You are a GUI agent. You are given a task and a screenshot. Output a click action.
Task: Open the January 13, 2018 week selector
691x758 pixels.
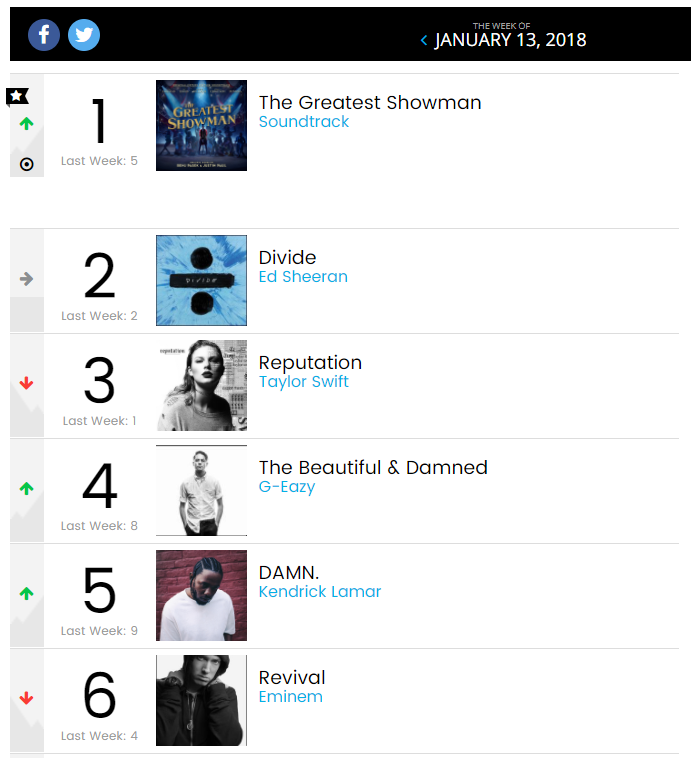pyautogui.click(x=510, y=40)
